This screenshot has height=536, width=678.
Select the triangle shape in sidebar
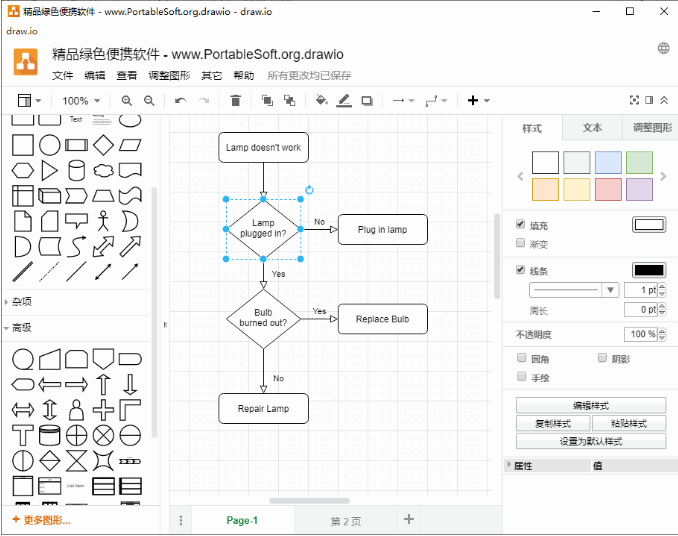click(x=49, y=170)
